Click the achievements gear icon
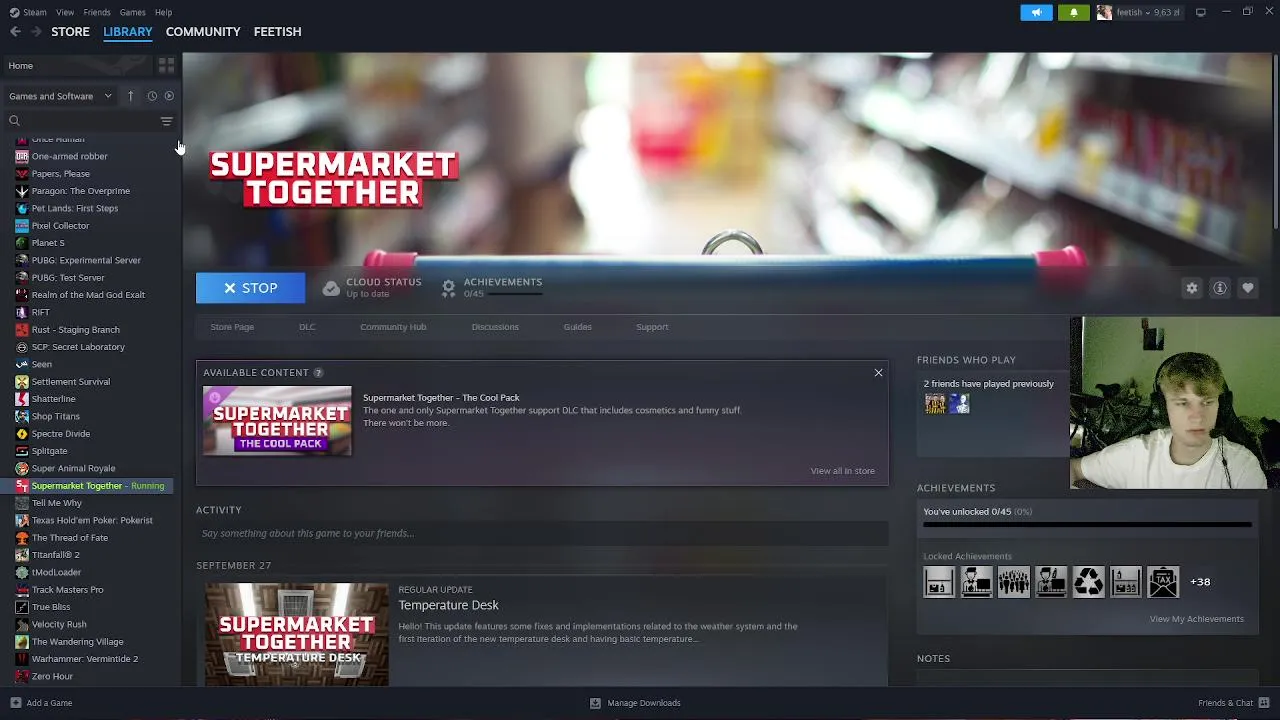The height and width of the screenshot is (720, 1280). tap(449, 288)
